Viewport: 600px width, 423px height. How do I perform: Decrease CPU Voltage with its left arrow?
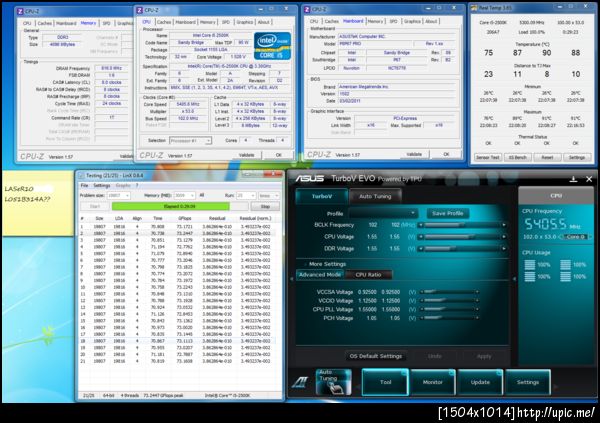pyautogui.click(x=421, y=237)
